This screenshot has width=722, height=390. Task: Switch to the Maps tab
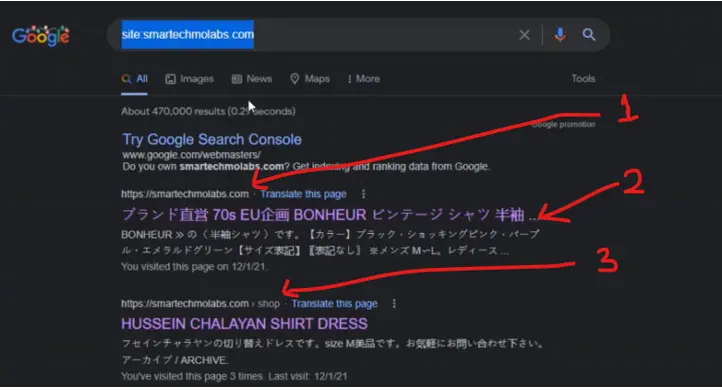coord(310,79)
